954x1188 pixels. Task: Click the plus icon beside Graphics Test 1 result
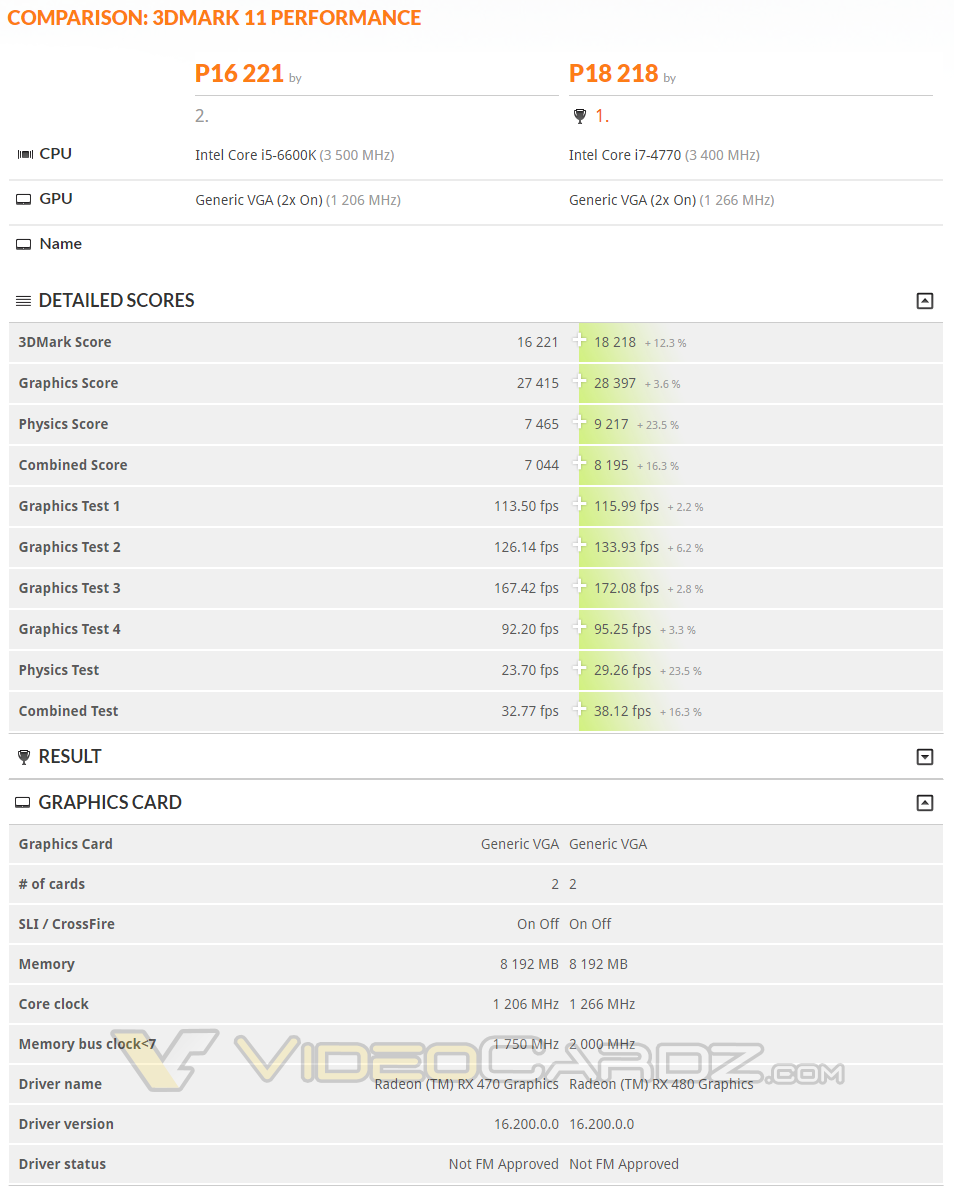click(x=579, y=504)
